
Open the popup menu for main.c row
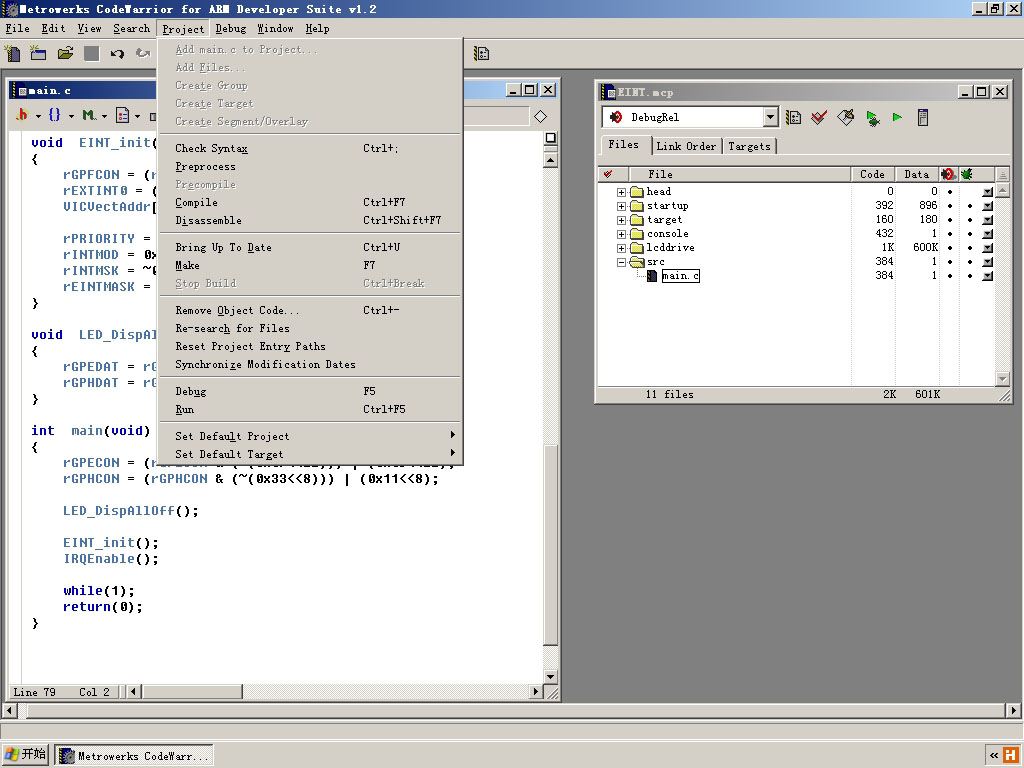[987, 276]
